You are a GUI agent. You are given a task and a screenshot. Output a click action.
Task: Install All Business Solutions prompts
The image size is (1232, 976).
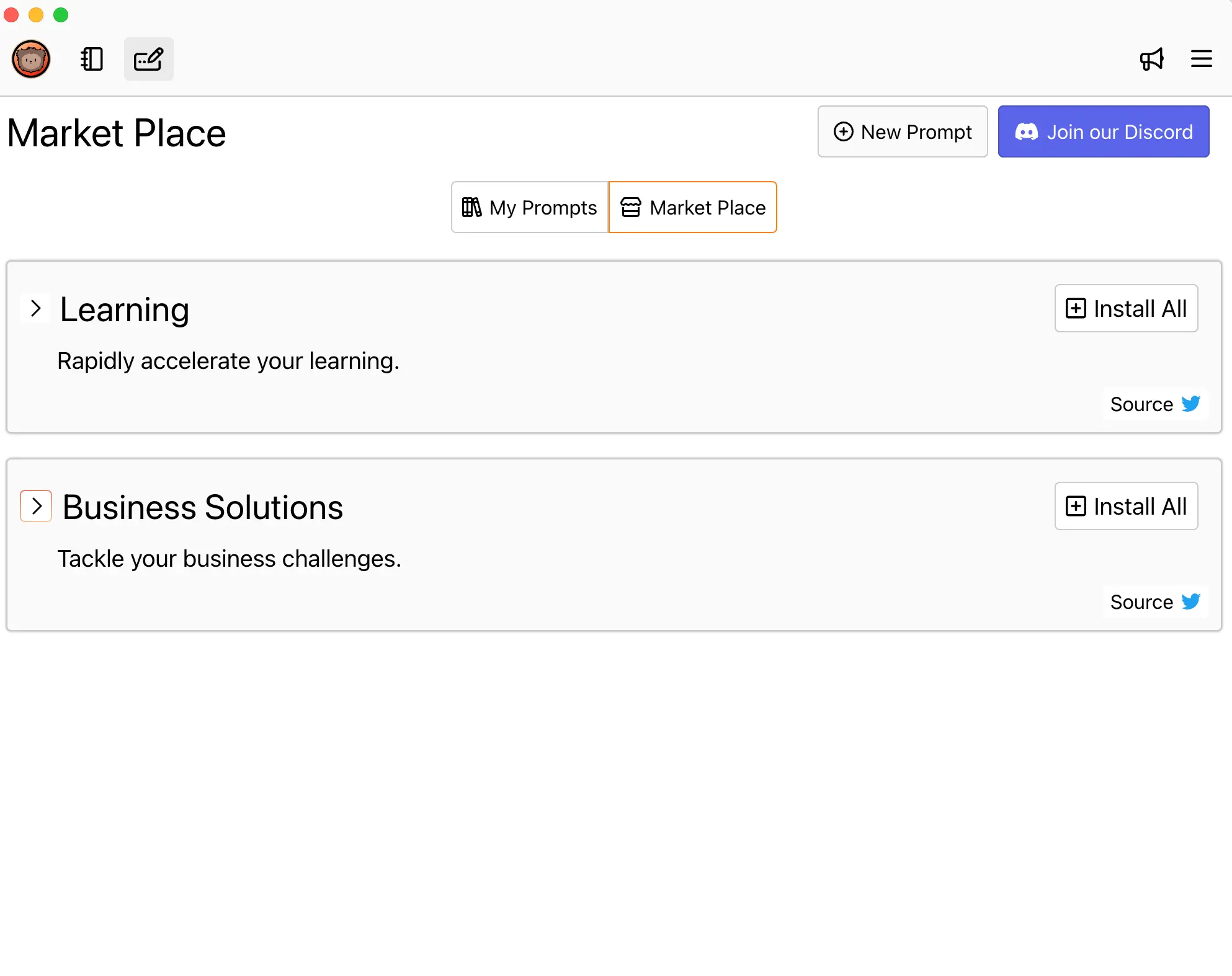tap(1126, 506)
